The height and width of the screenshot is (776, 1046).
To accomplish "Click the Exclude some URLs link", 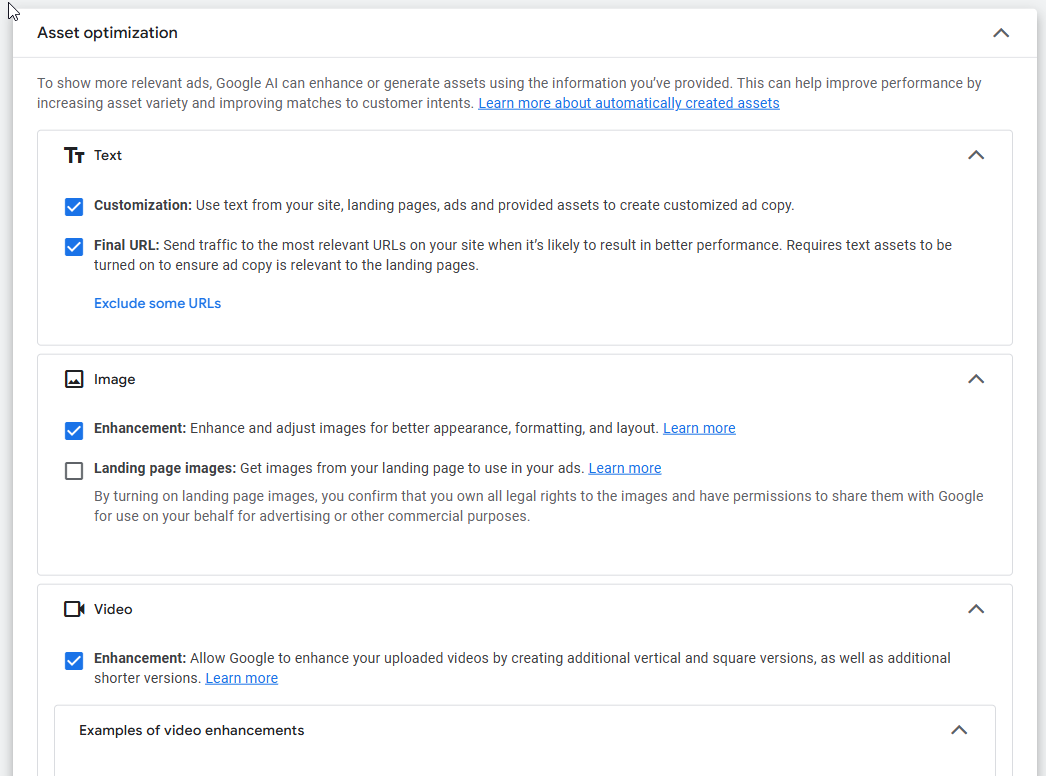I will tap(157, 303).
